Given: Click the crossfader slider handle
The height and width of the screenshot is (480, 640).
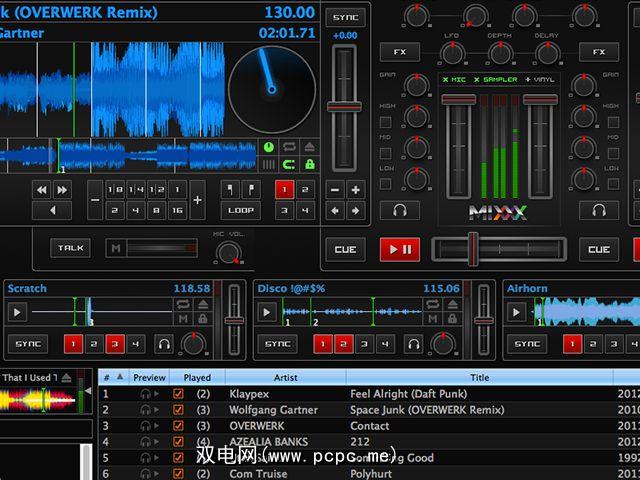Looking at the screenshot, I should point(474,247).
